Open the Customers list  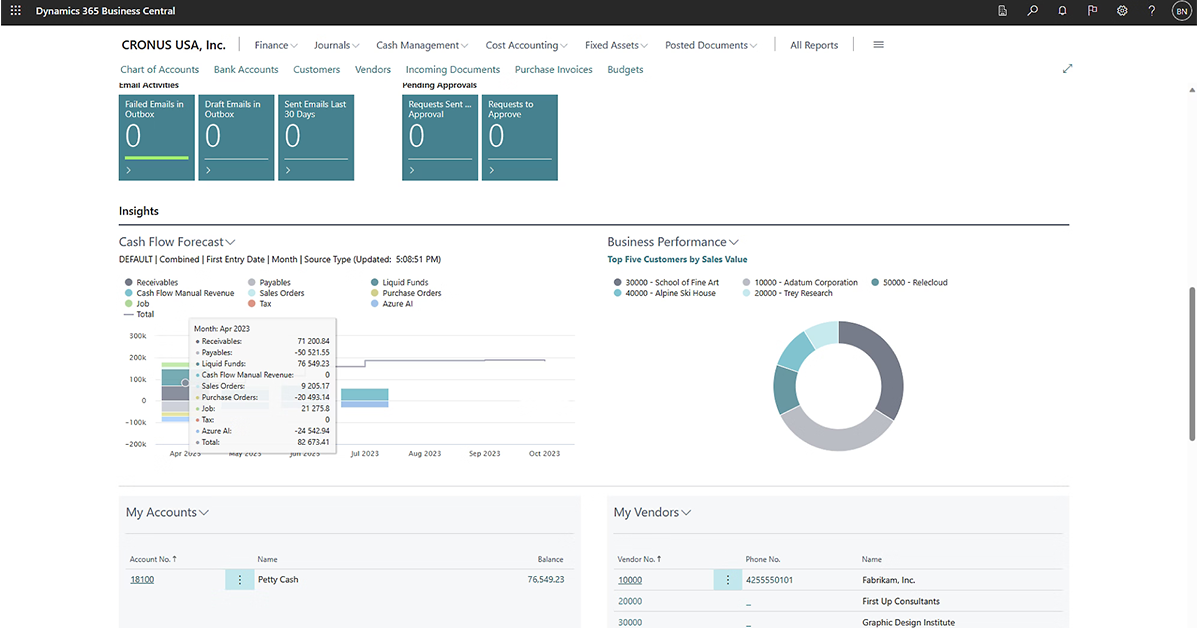pyautogui.click(x=316, y=70)
